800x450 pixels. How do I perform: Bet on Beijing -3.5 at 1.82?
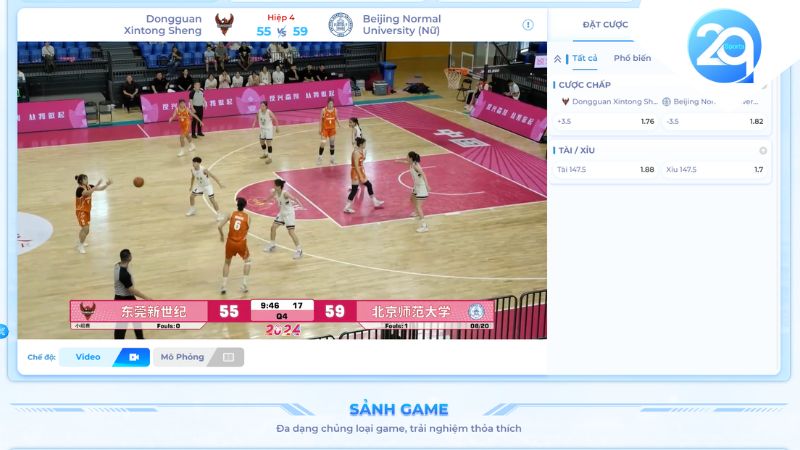[715, 121]
